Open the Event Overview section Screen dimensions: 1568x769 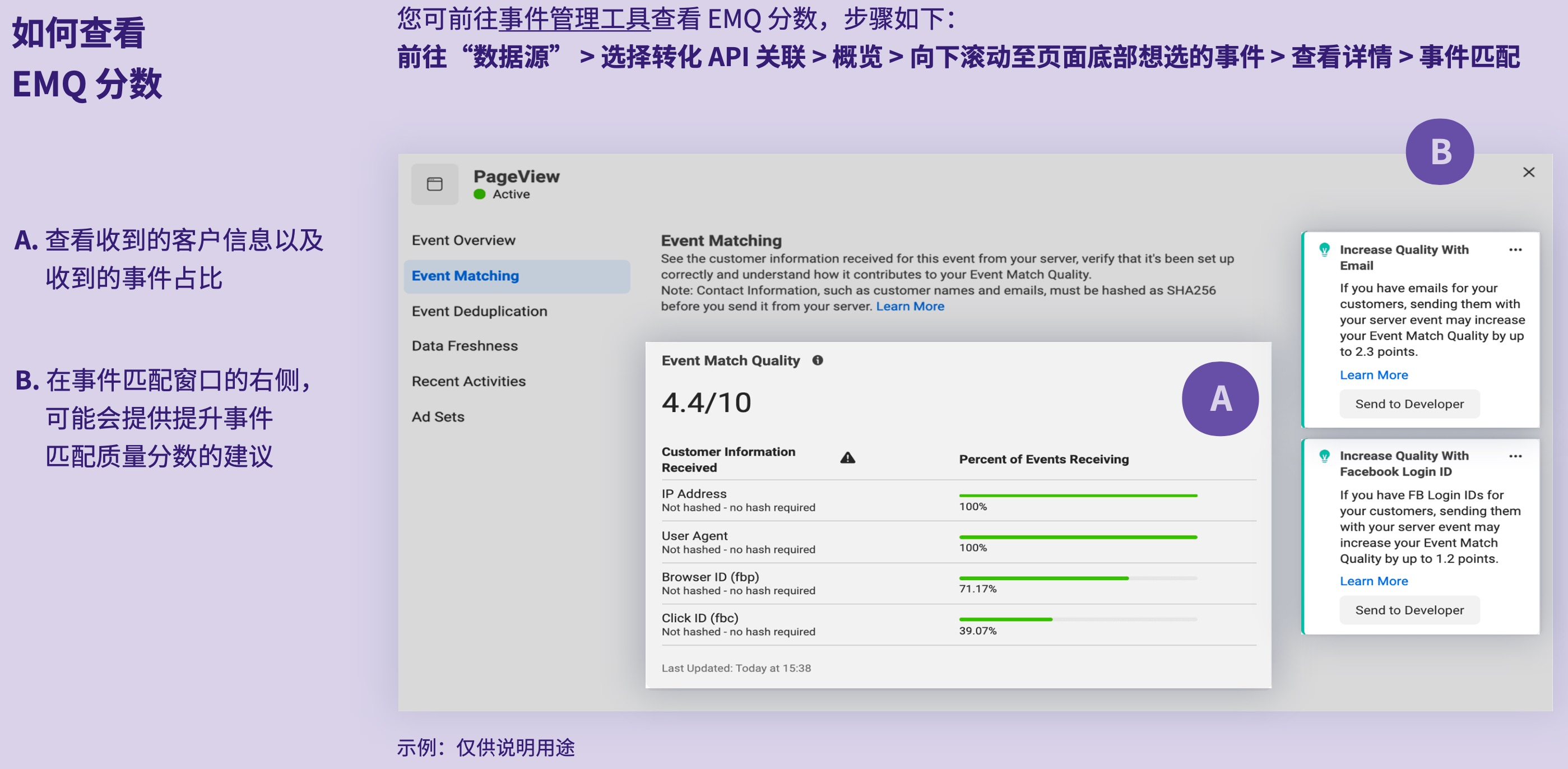(x=463, y=240)
